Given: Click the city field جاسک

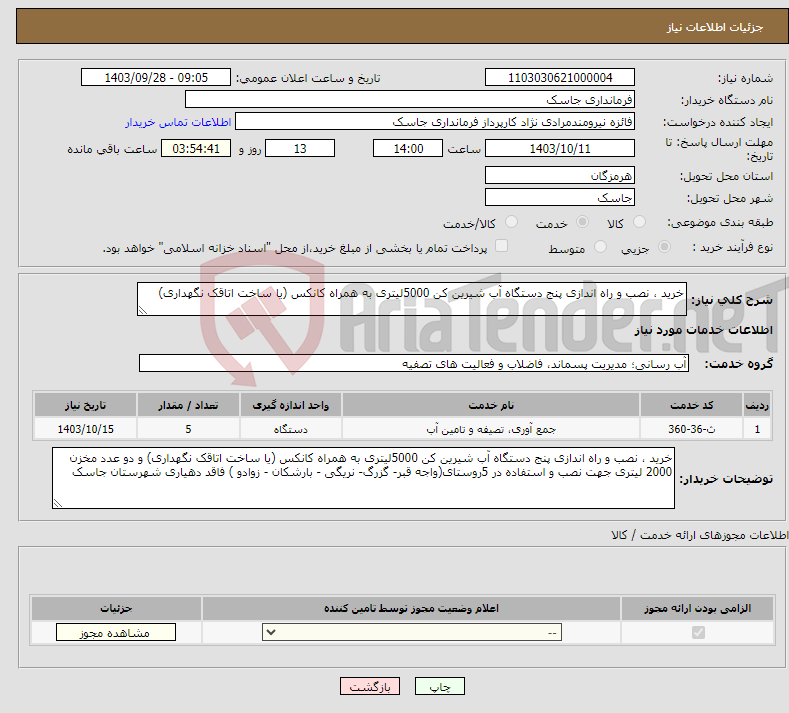Looking at the screenshot, I should pyautogui.click(x=560, y=197).
